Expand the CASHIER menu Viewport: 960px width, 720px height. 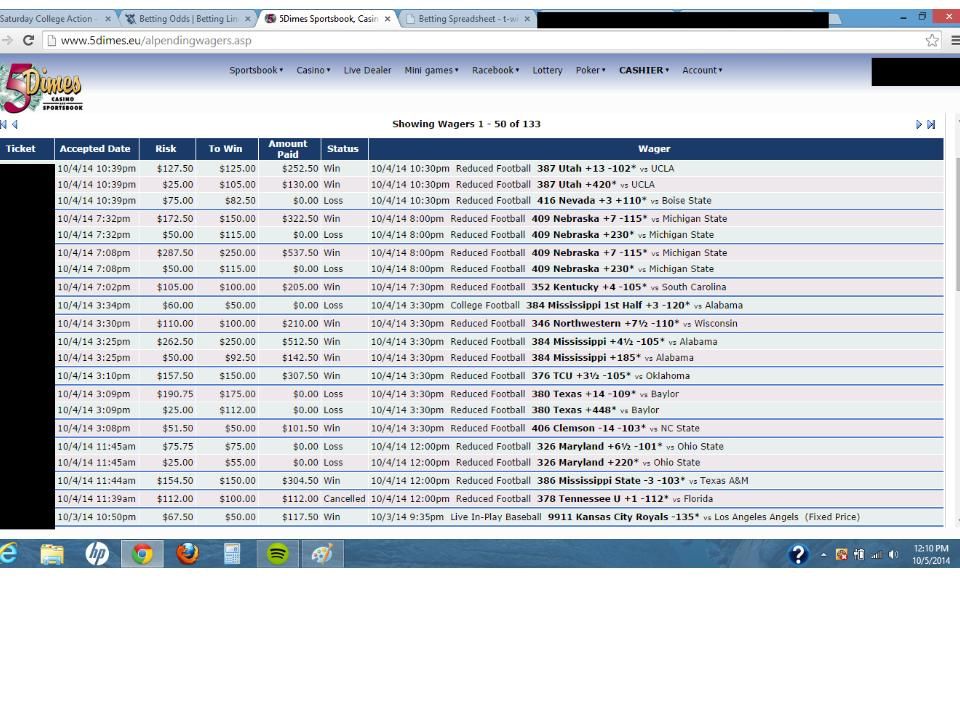click(x=644, y=70)
